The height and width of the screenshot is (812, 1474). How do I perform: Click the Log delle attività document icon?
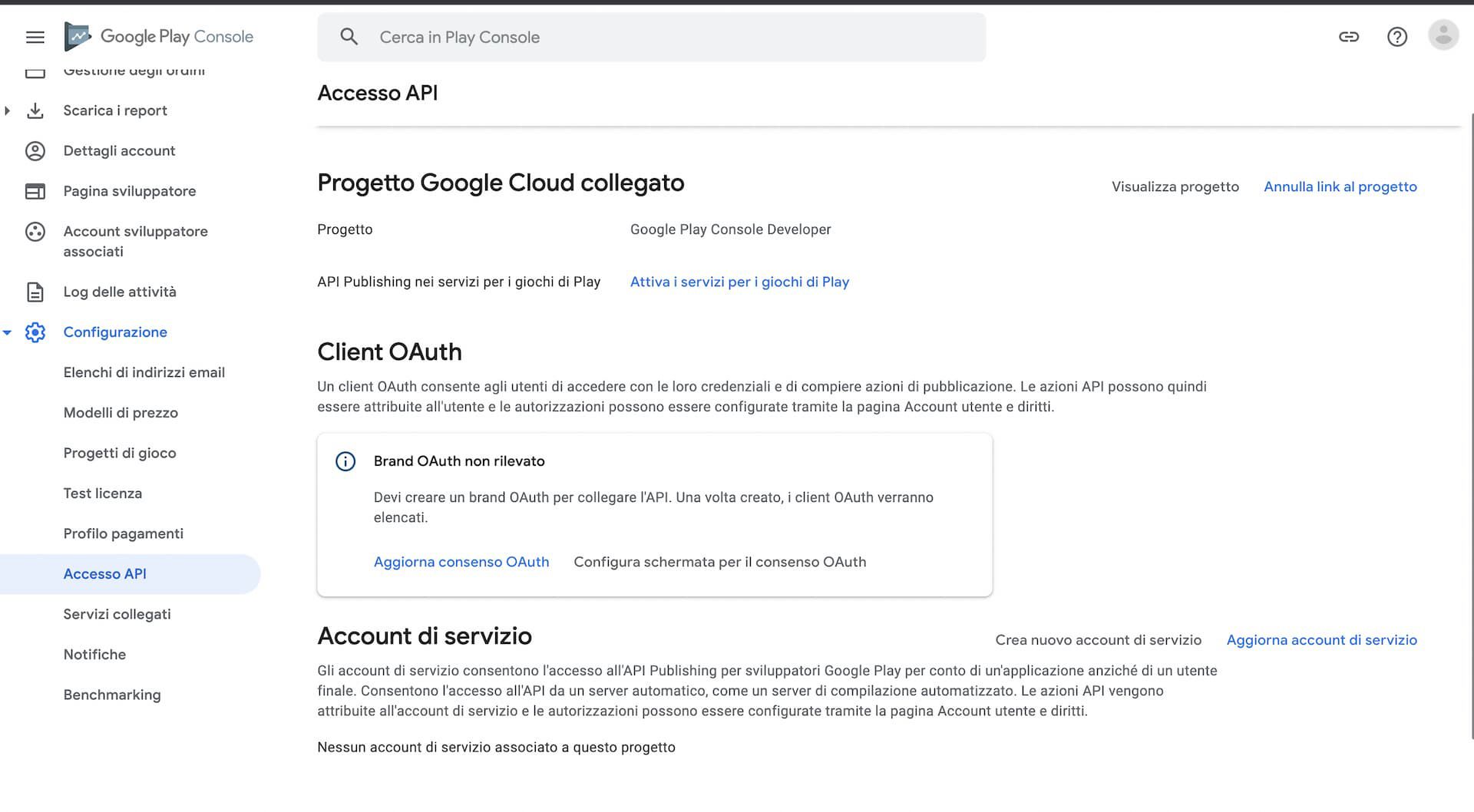pyautogui.click(x=35, y=292)
